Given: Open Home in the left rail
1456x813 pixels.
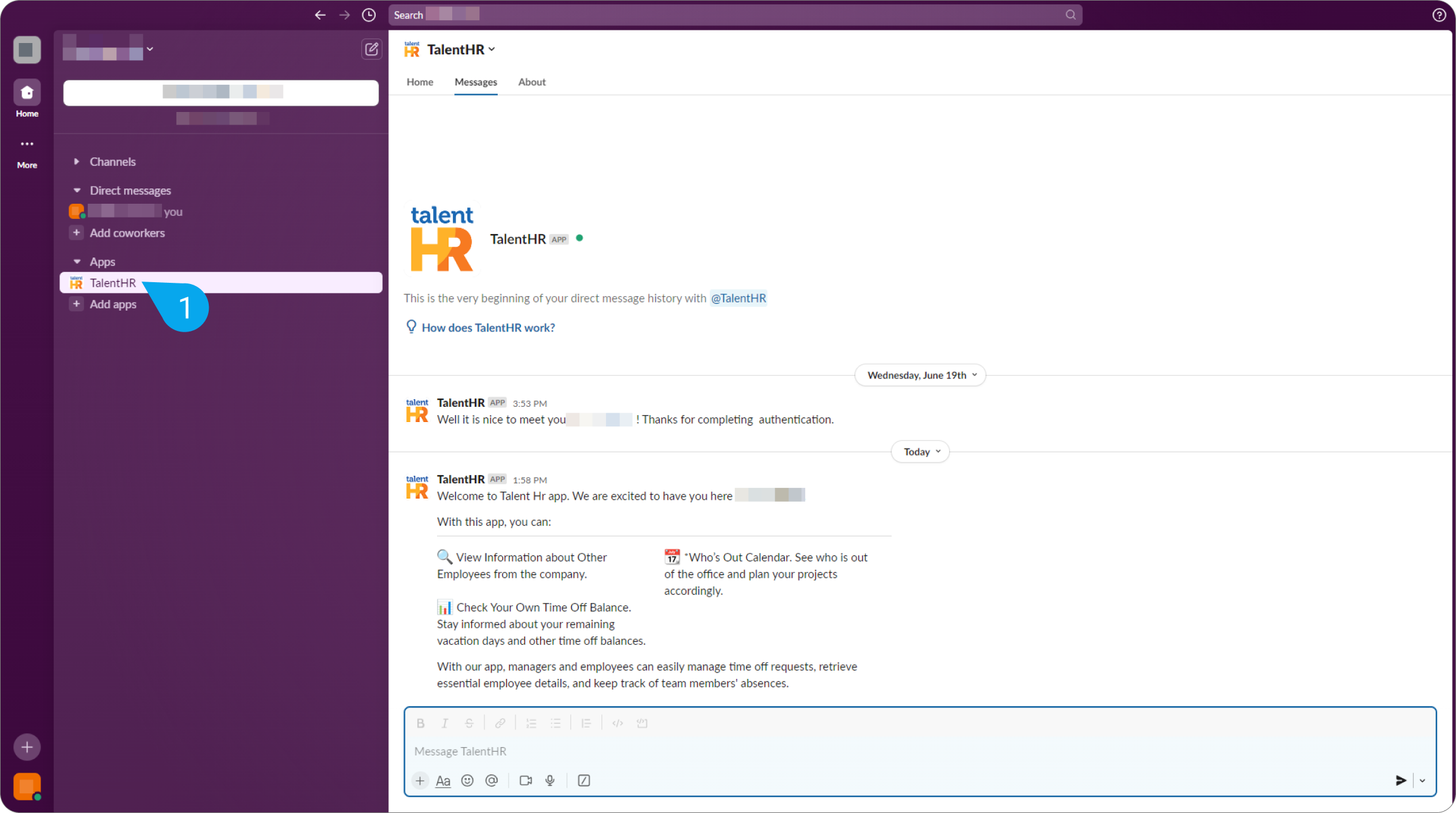Looking at the screenshot, I should pyautogui.click(x=27, y=99).
